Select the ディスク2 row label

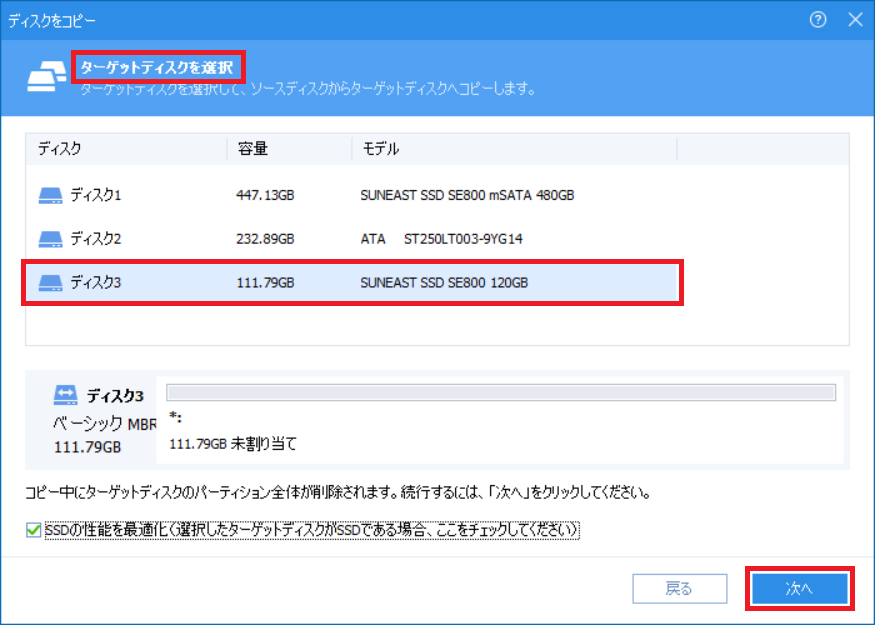(95, 238)
